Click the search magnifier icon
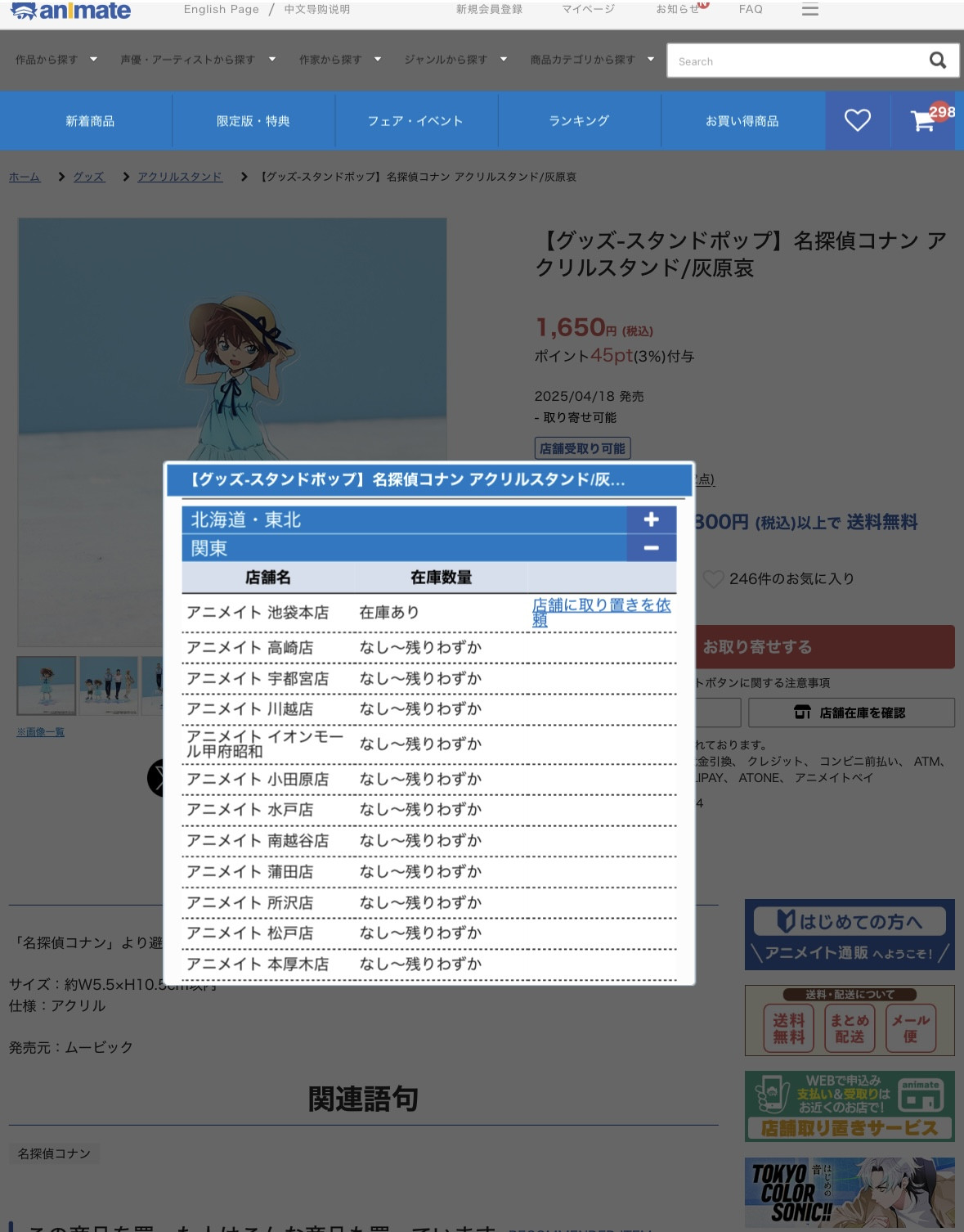The image size is (964, 1232). (938, 61)
